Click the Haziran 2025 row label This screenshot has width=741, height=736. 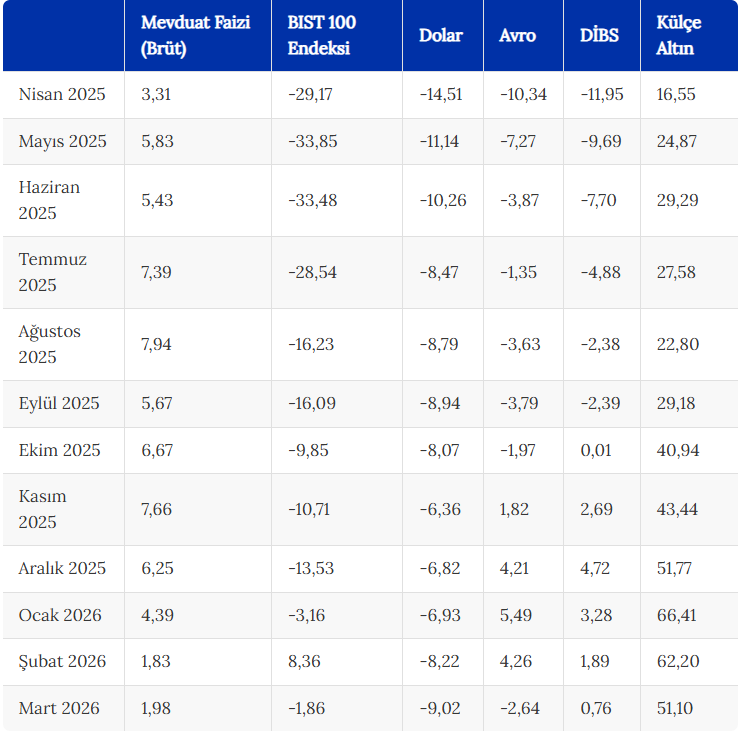49,200
